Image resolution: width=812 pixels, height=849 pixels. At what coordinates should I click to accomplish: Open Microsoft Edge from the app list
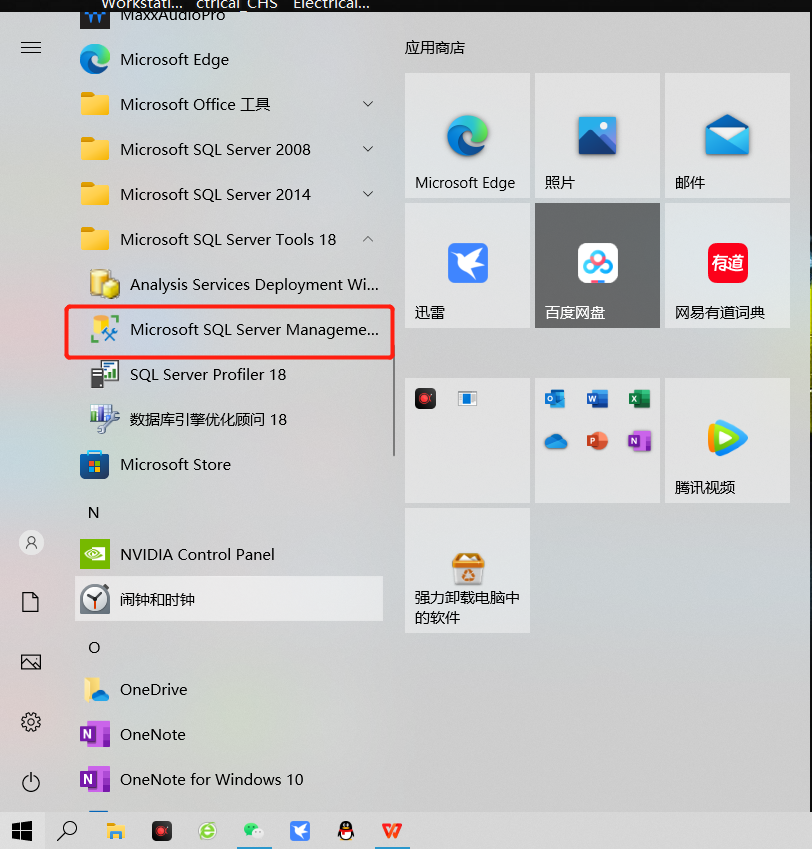point(229,59)
